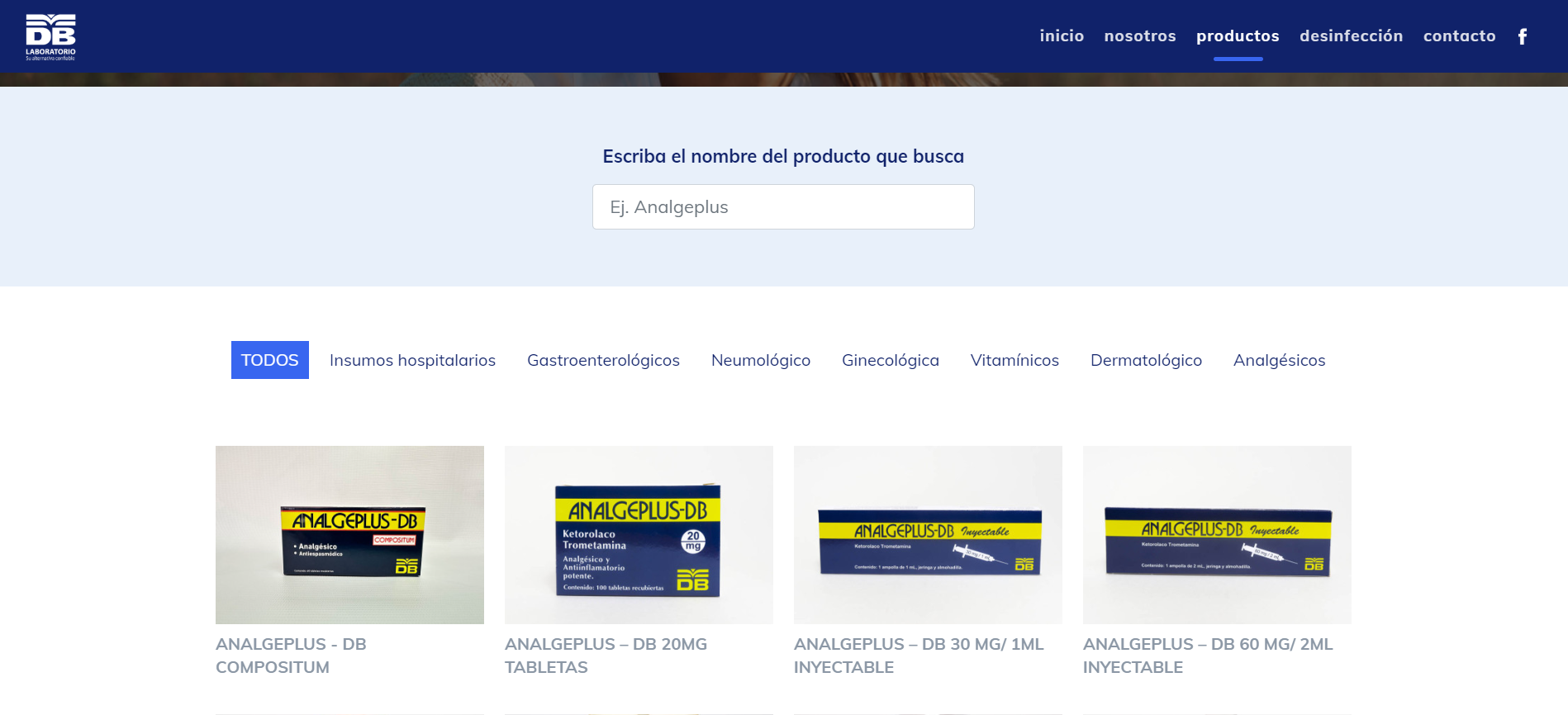Filter by Insumos hospitalarios
Image resolution: width=1568 pixels, height=715 pixels.
pyautogui.click(x=412, y=360)
